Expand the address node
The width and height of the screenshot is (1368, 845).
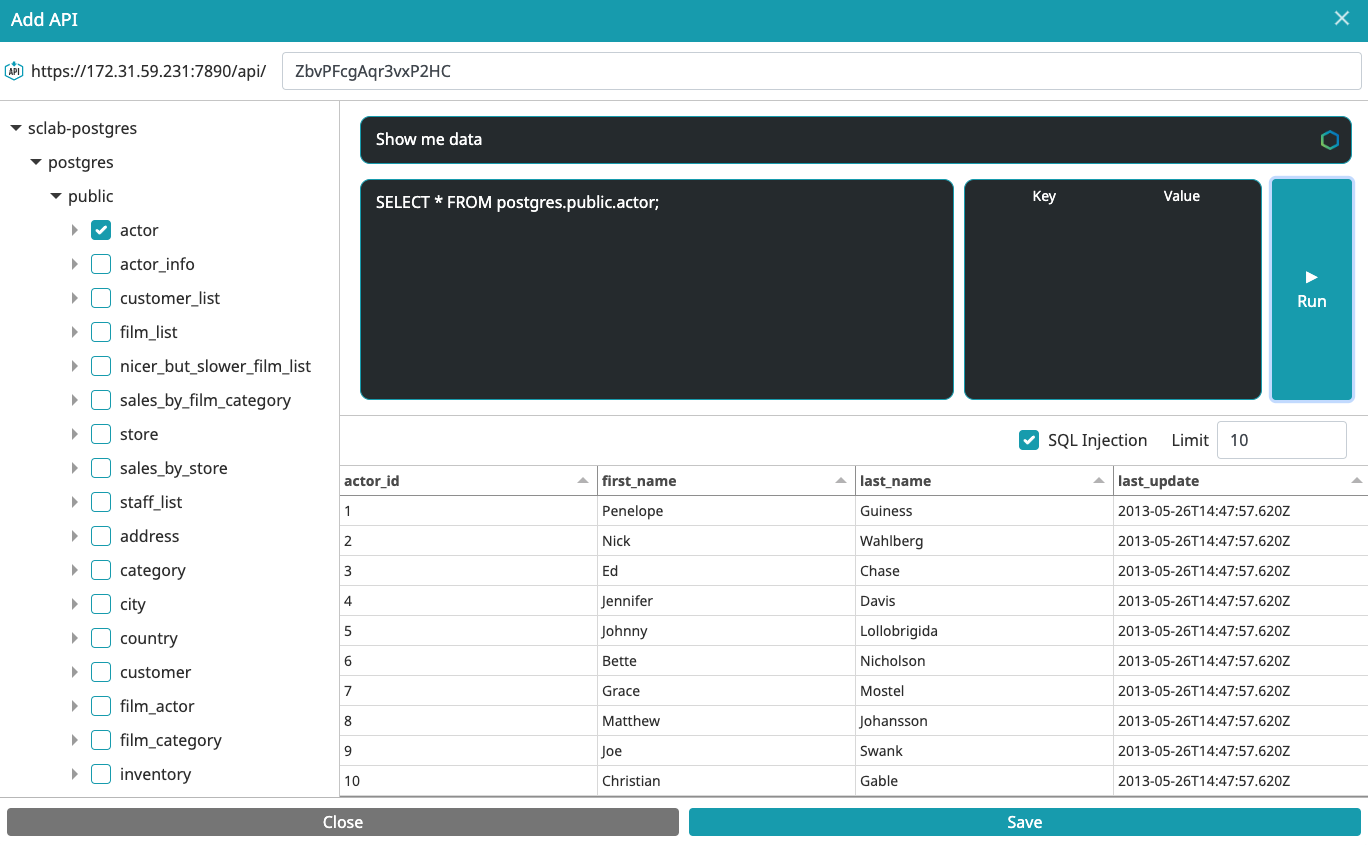coord(75,536)
